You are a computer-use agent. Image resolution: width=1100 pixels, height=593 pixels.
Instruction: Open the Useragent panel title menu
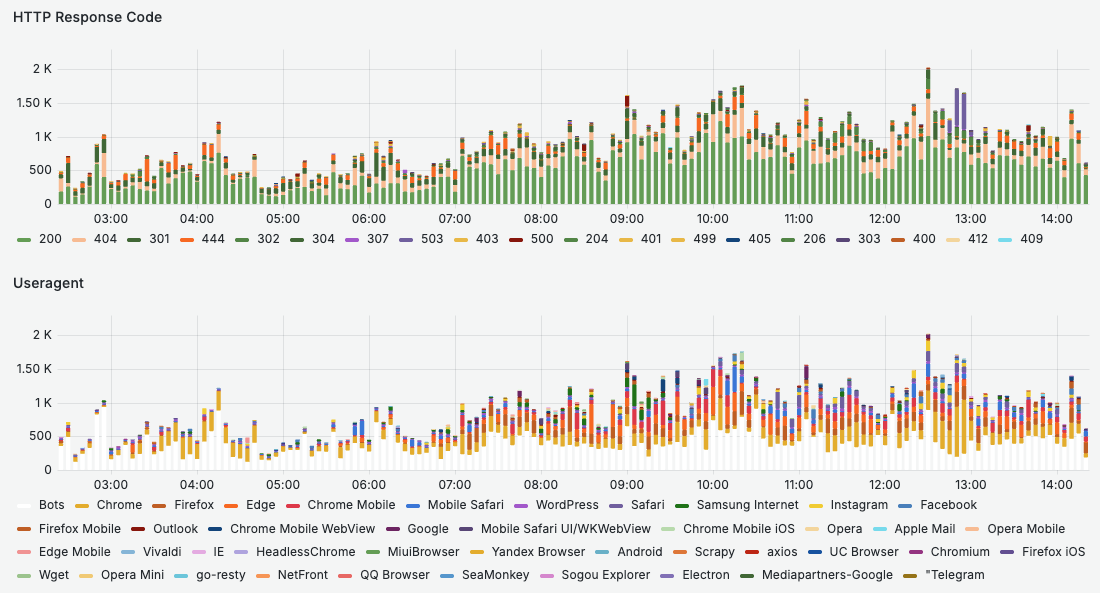pos(50,284)
